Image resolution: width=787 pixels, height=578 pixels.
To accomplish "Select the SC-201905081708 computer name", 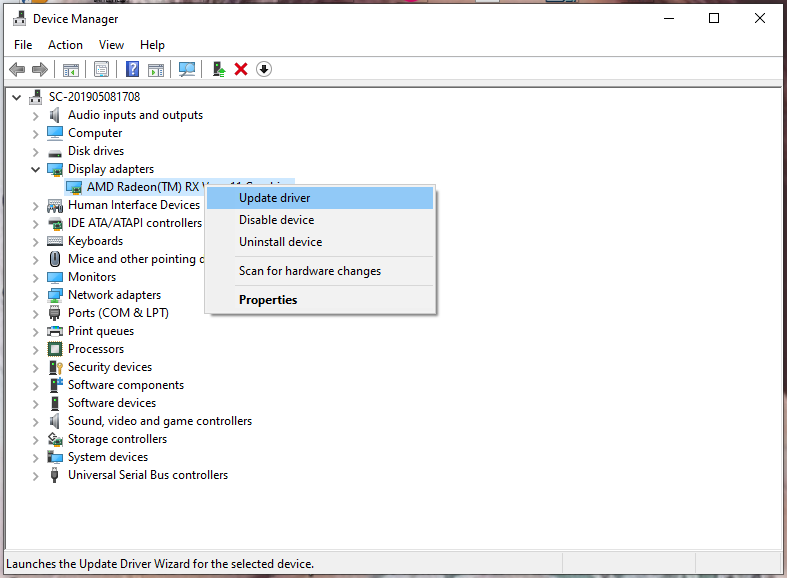I will click(x=94, y=97).
